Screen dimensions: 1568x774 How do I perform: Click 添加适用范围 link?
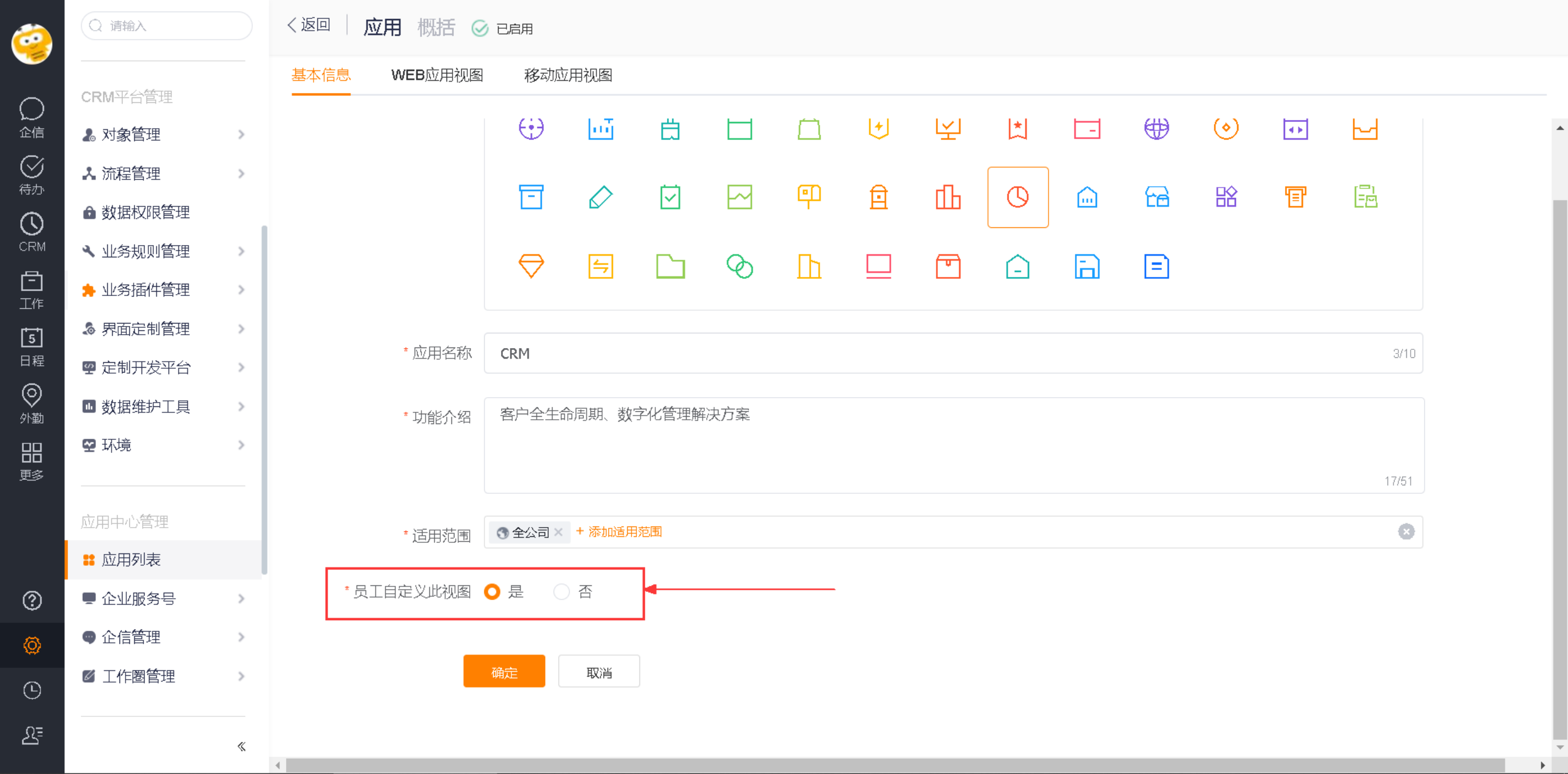[x=619, y=532]
